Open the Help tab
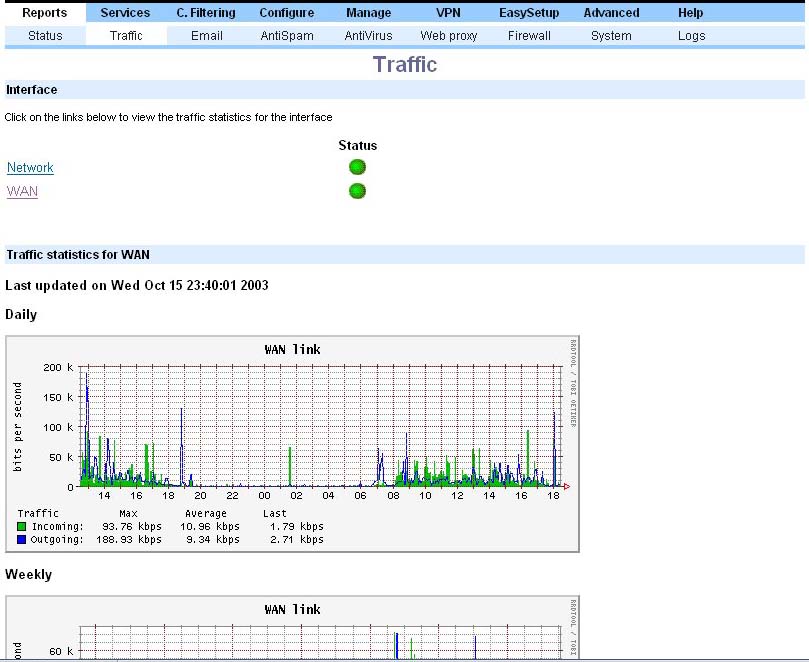The width and height of the screenshot is (809, 662). (690, 13)
